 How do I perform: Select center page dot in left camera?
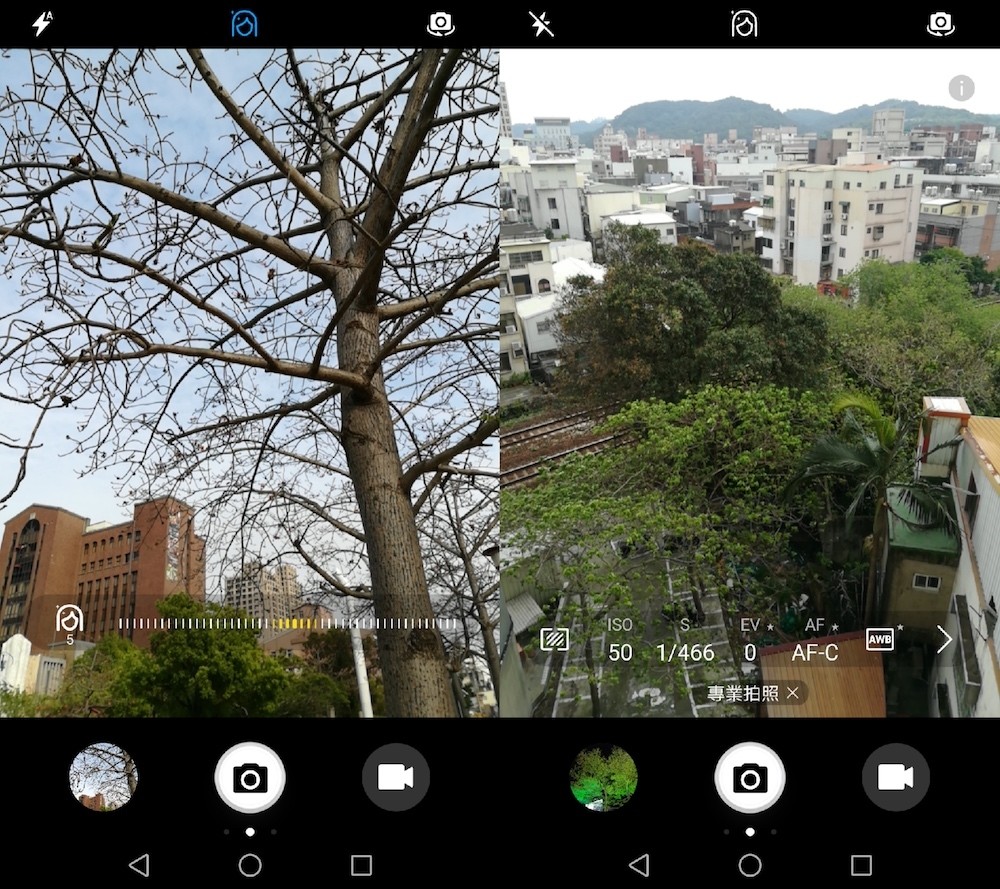(x=250, y=832)
